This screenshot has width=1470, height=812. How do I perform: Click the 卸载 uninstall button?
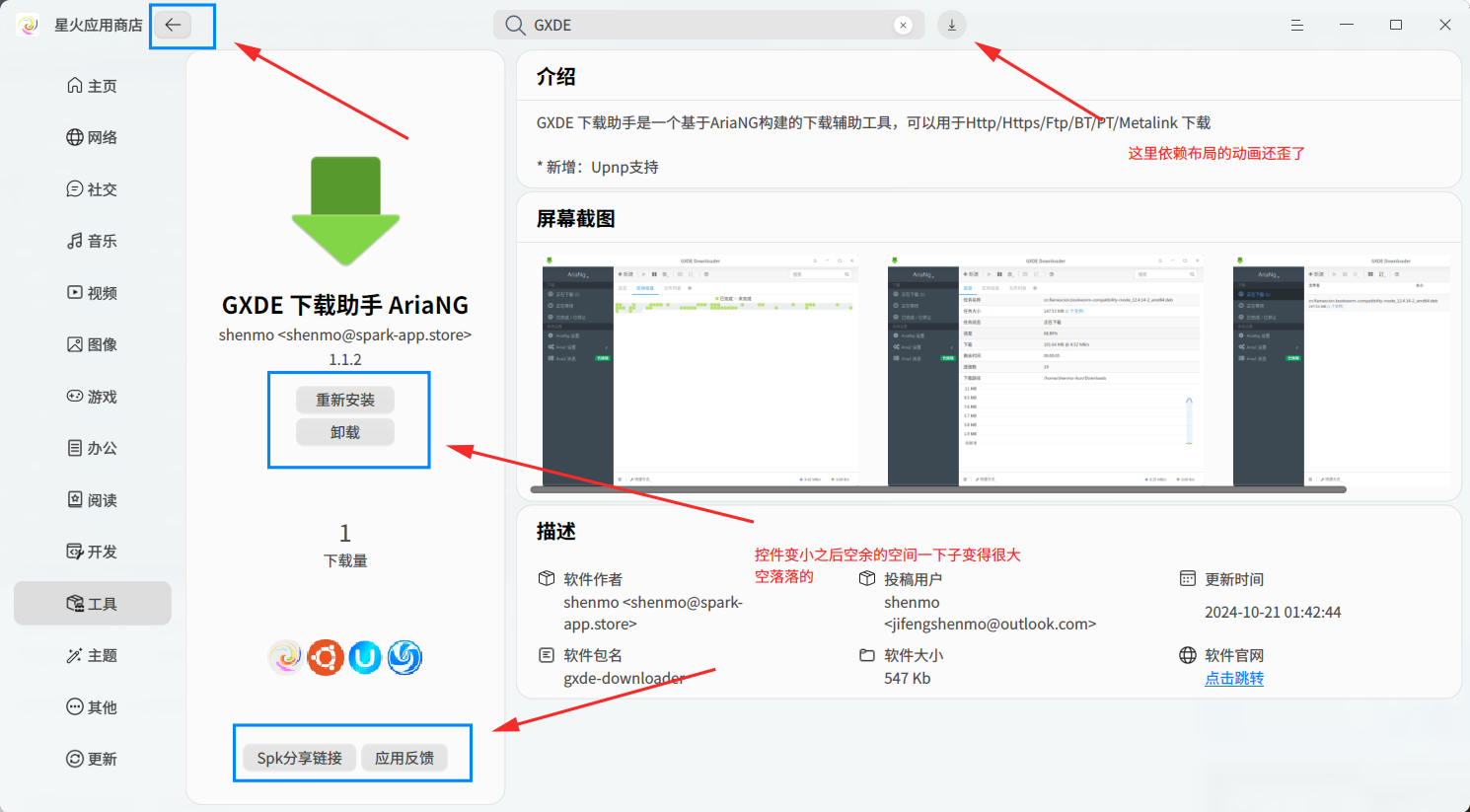coord(345,432)
